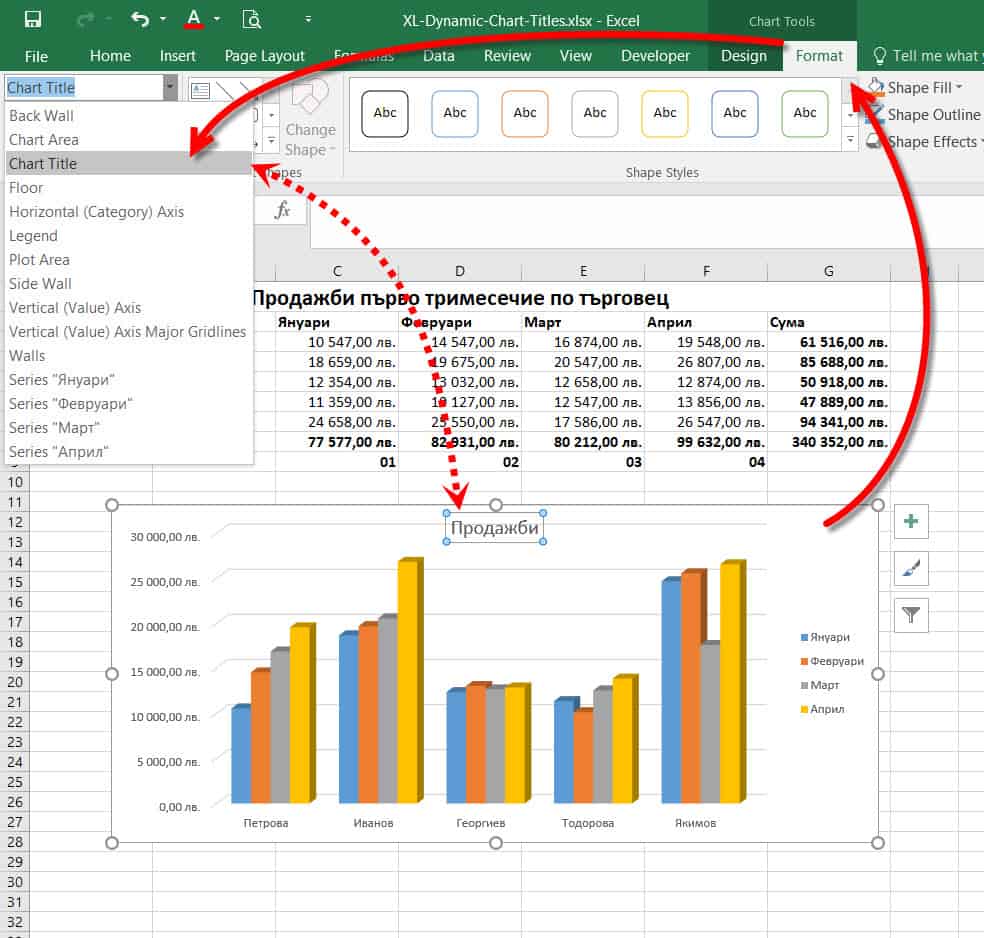Click legend entry Януари in the chart
This screenshot has height=938, width=984.
(x=825, y=637)
